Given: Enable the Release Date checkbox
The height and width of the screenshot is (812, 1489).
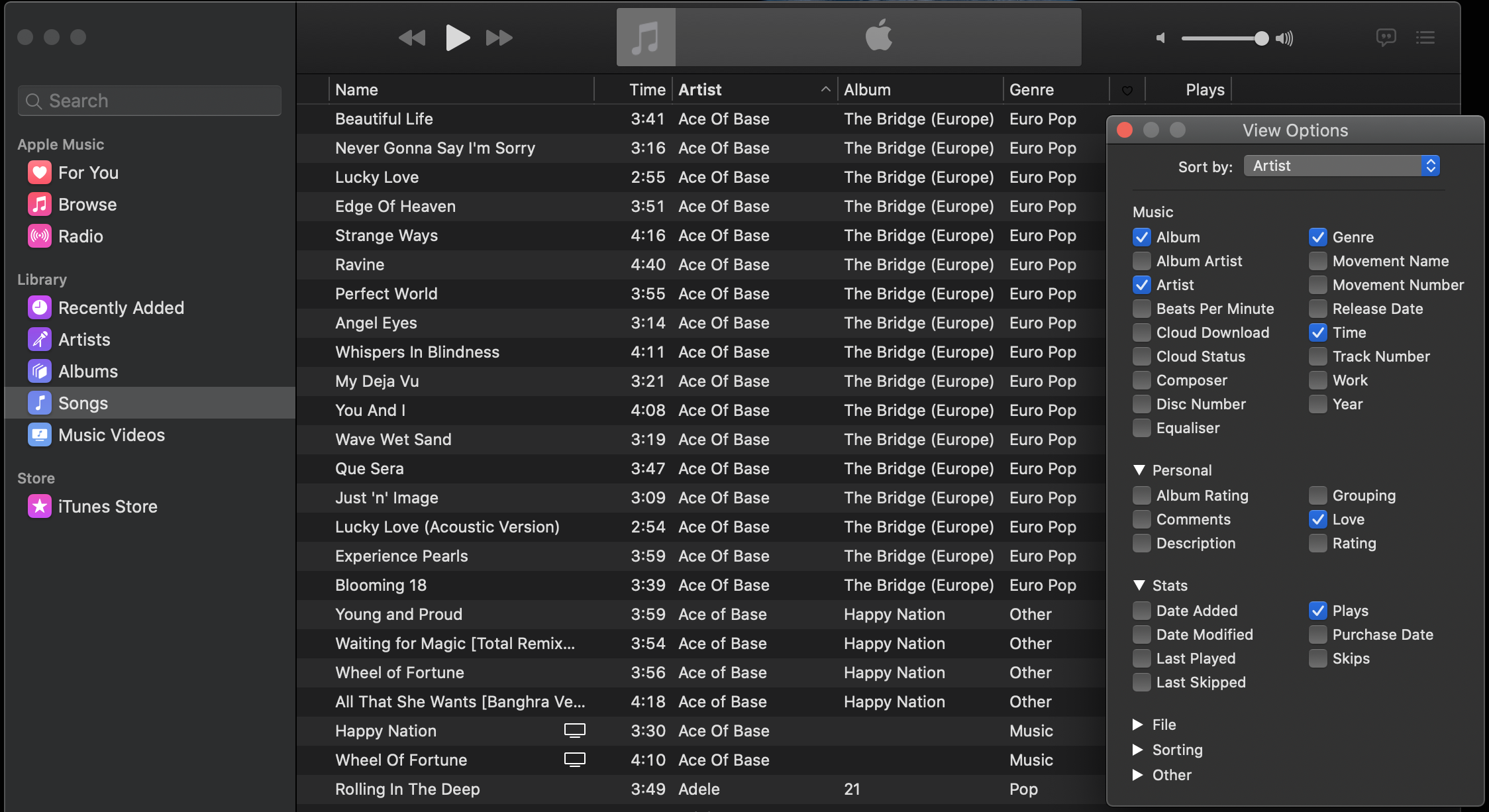Looking at the screenshot, I should (1318, 309).
